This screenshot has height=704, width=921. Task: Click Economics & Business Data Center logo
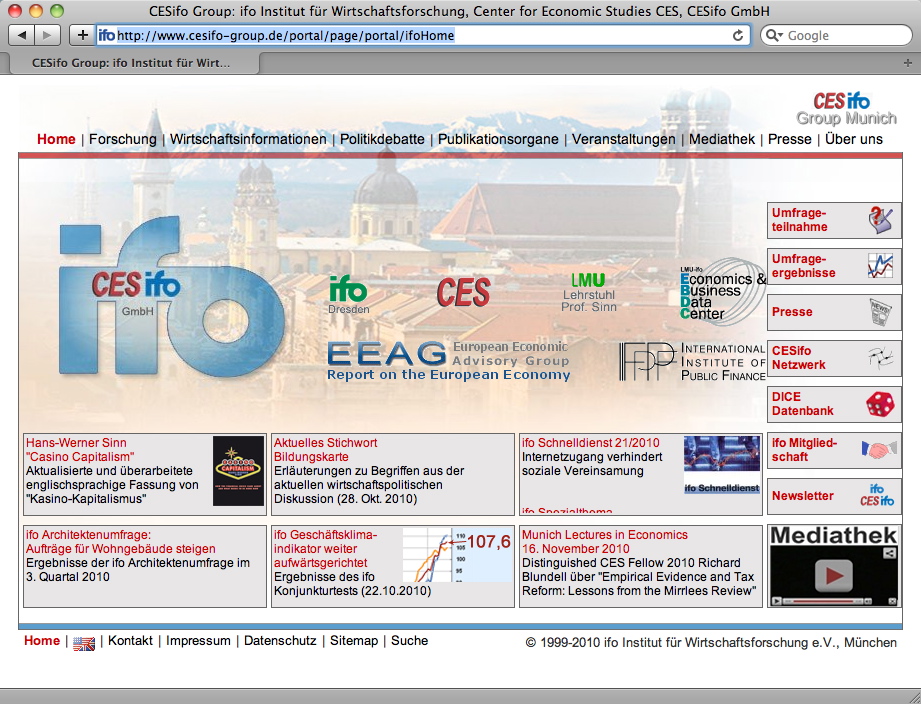722,292
